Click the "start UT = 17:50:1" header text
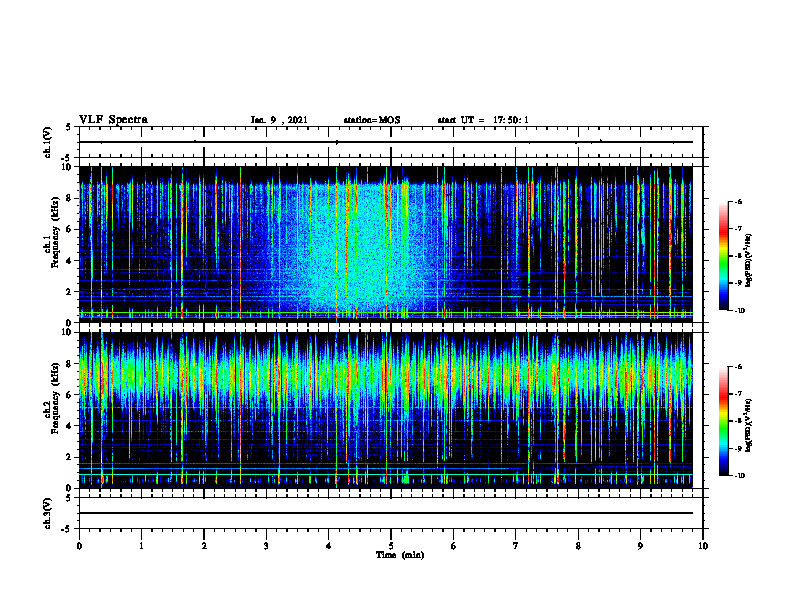The image size is (792, 612). point(483,120)
